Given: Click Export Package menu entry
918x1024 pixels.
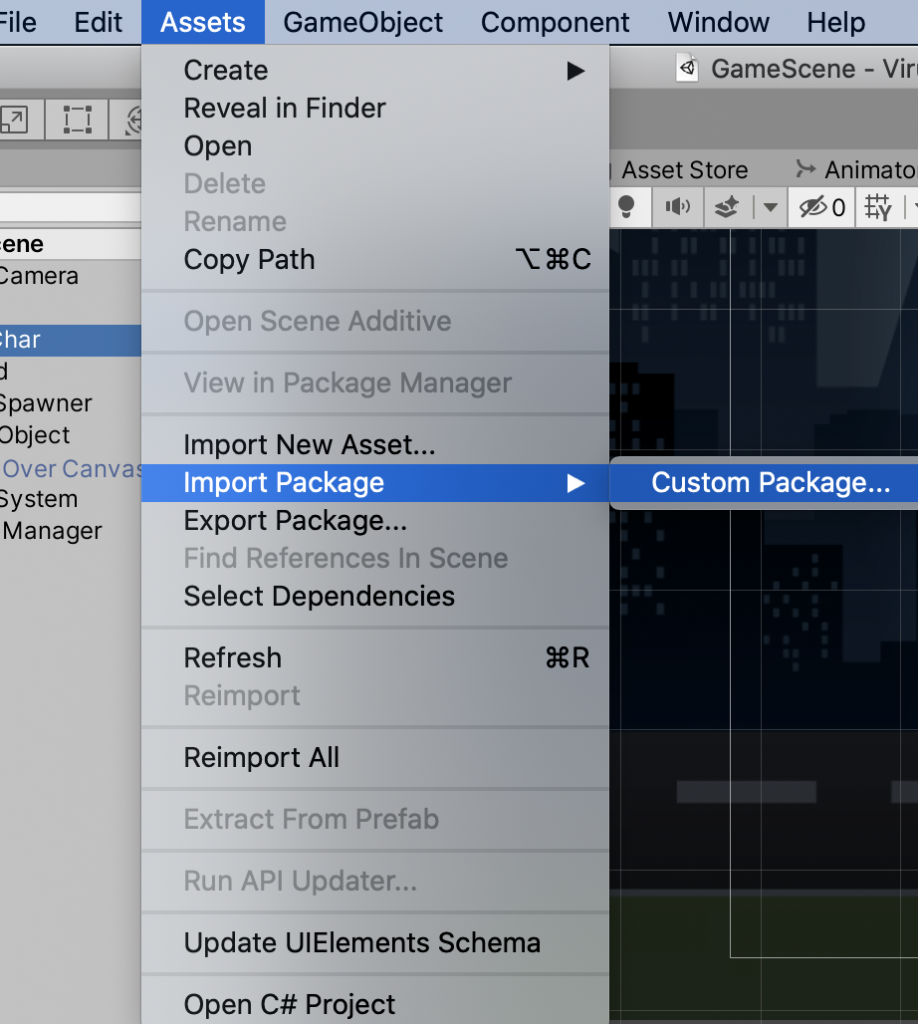Looking at the screenshot, I should (295, 521).
